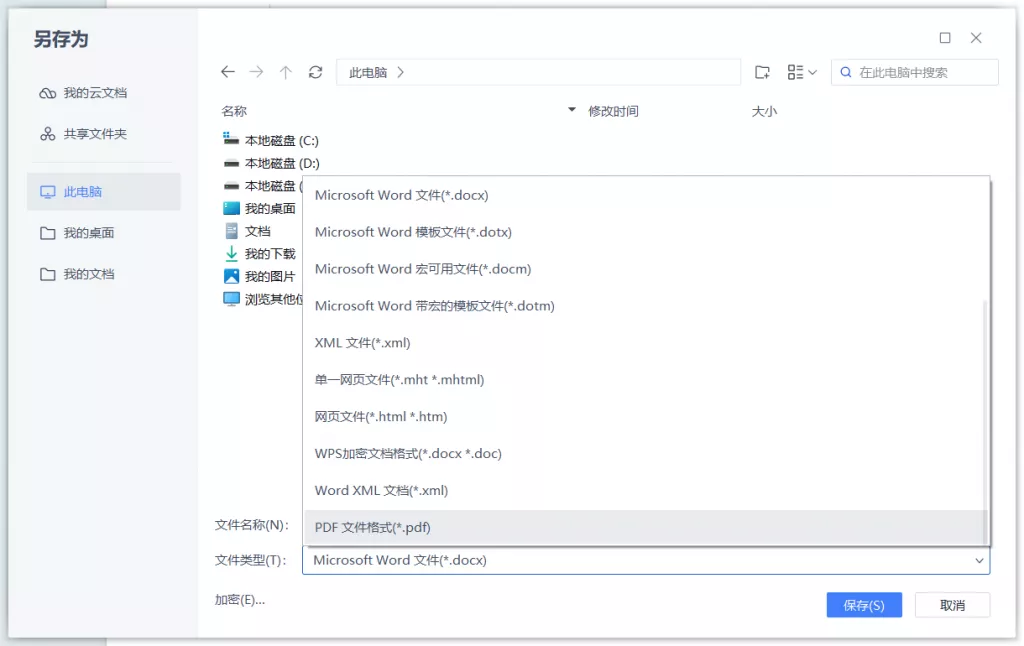Choose Microsoft Word 文件(*.docx) option
The image size is (1024, 646).
click(x=643, y=195)
